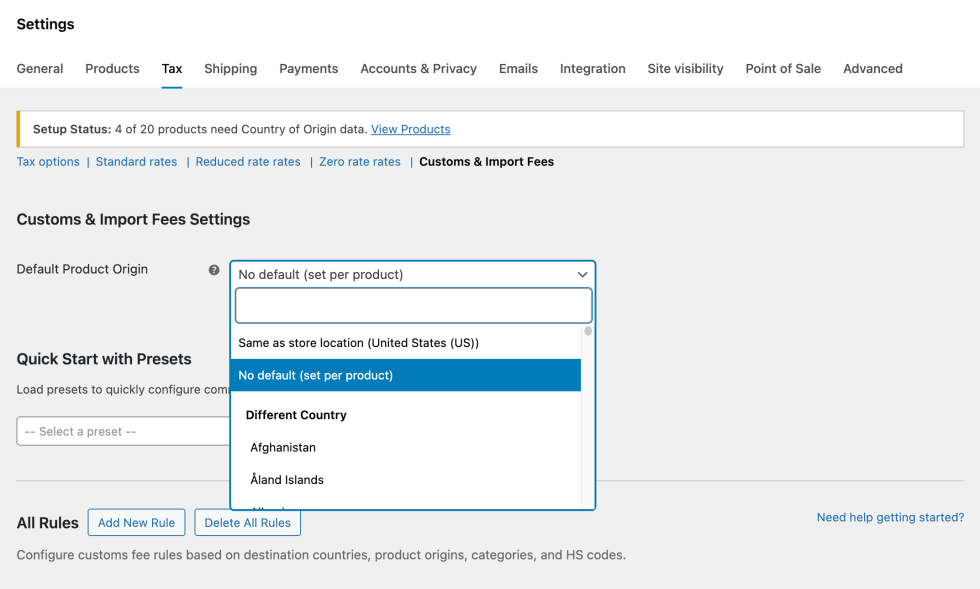Click the 'Customs & Import Fees Settings' heading
Image resolution: width=980 pixels, height=589 pixels.
[133, 219]
